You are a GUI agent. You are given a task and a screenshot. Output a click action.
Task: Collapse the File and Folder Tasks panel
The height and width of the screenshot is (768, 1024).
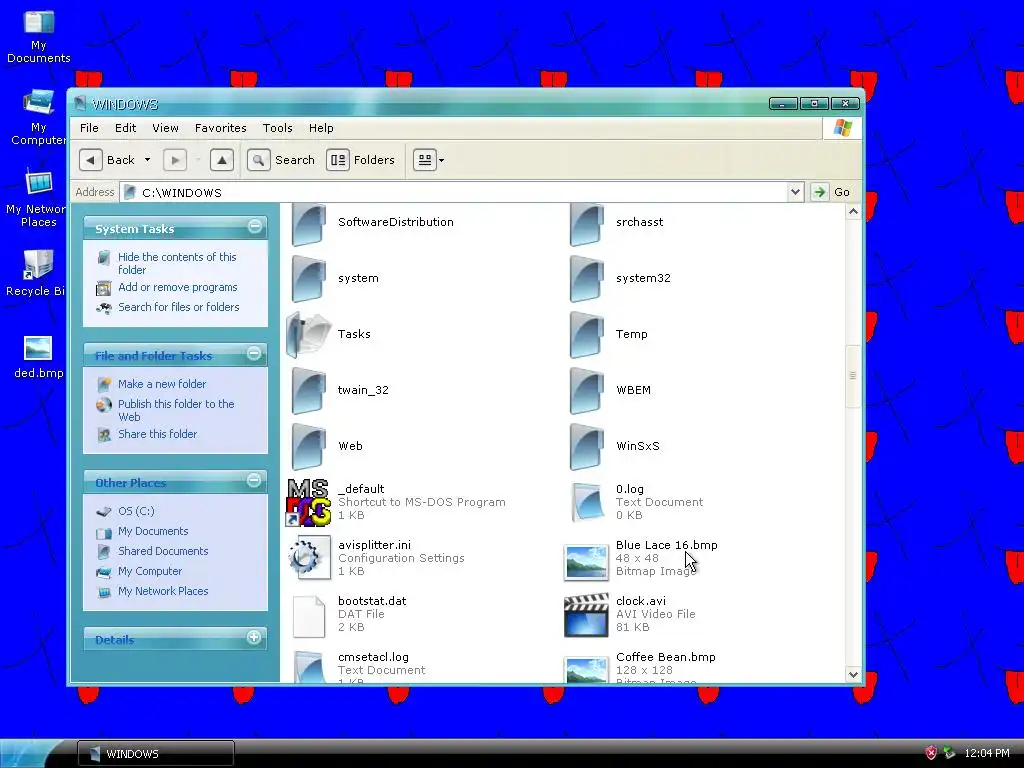pos(255,354)
